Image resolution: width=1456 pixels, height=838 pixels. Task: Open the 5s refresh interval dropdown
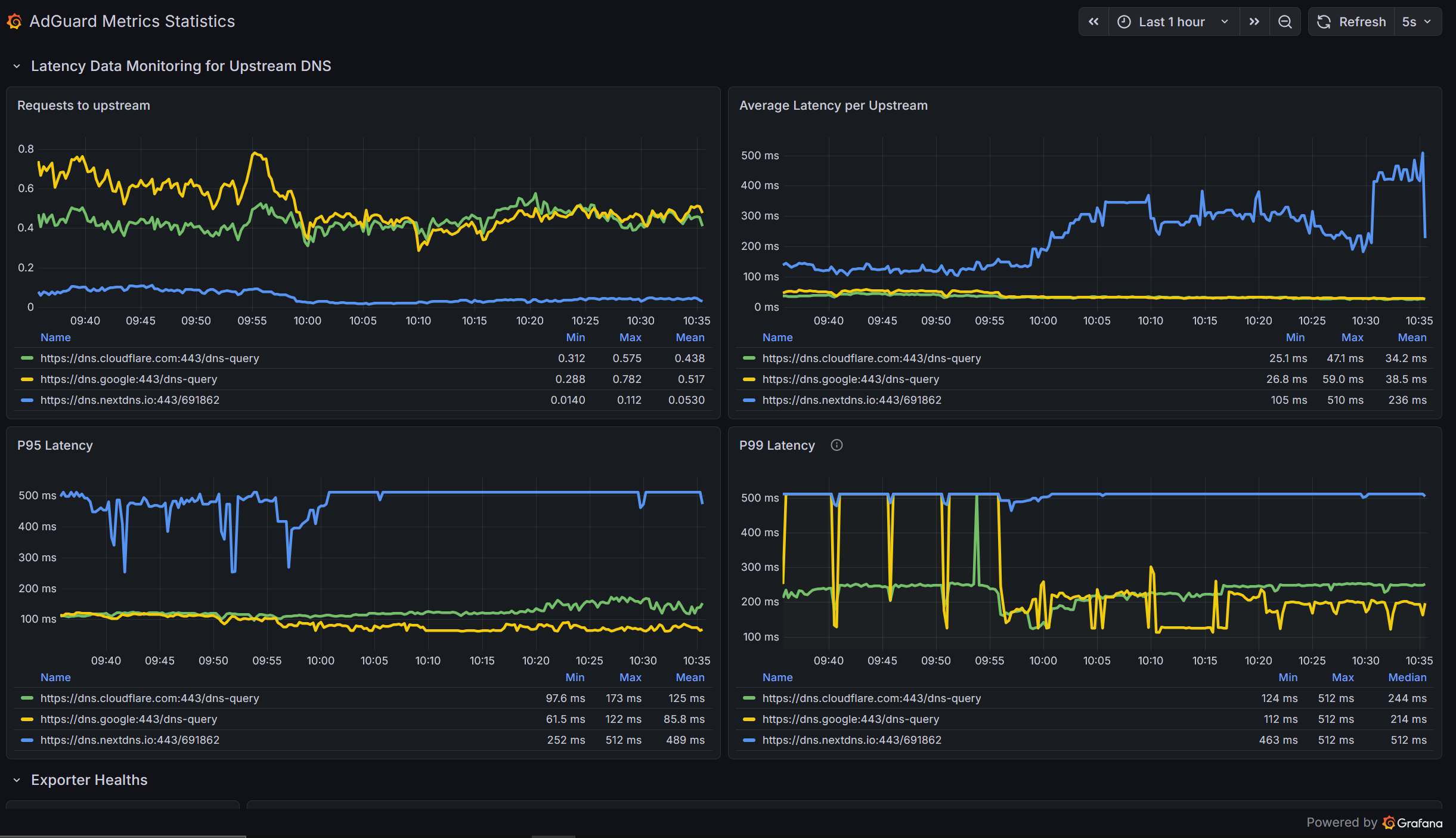coord(1417,22)
